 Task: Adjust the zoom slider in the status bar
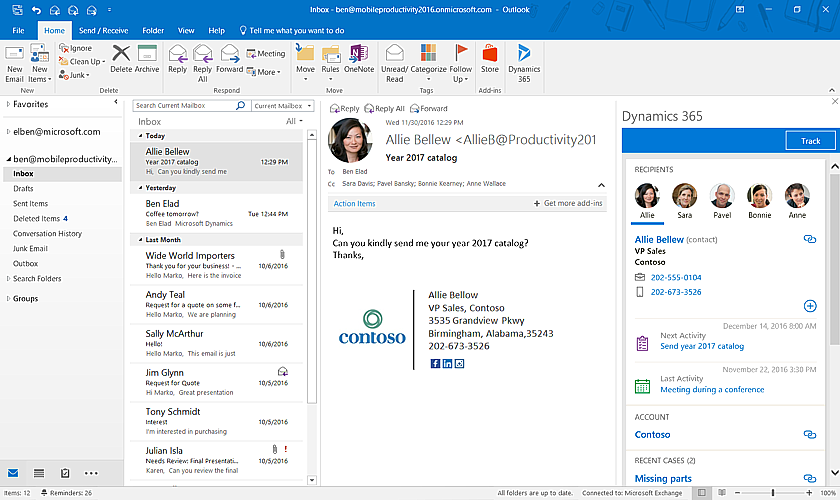pos(772,492)
